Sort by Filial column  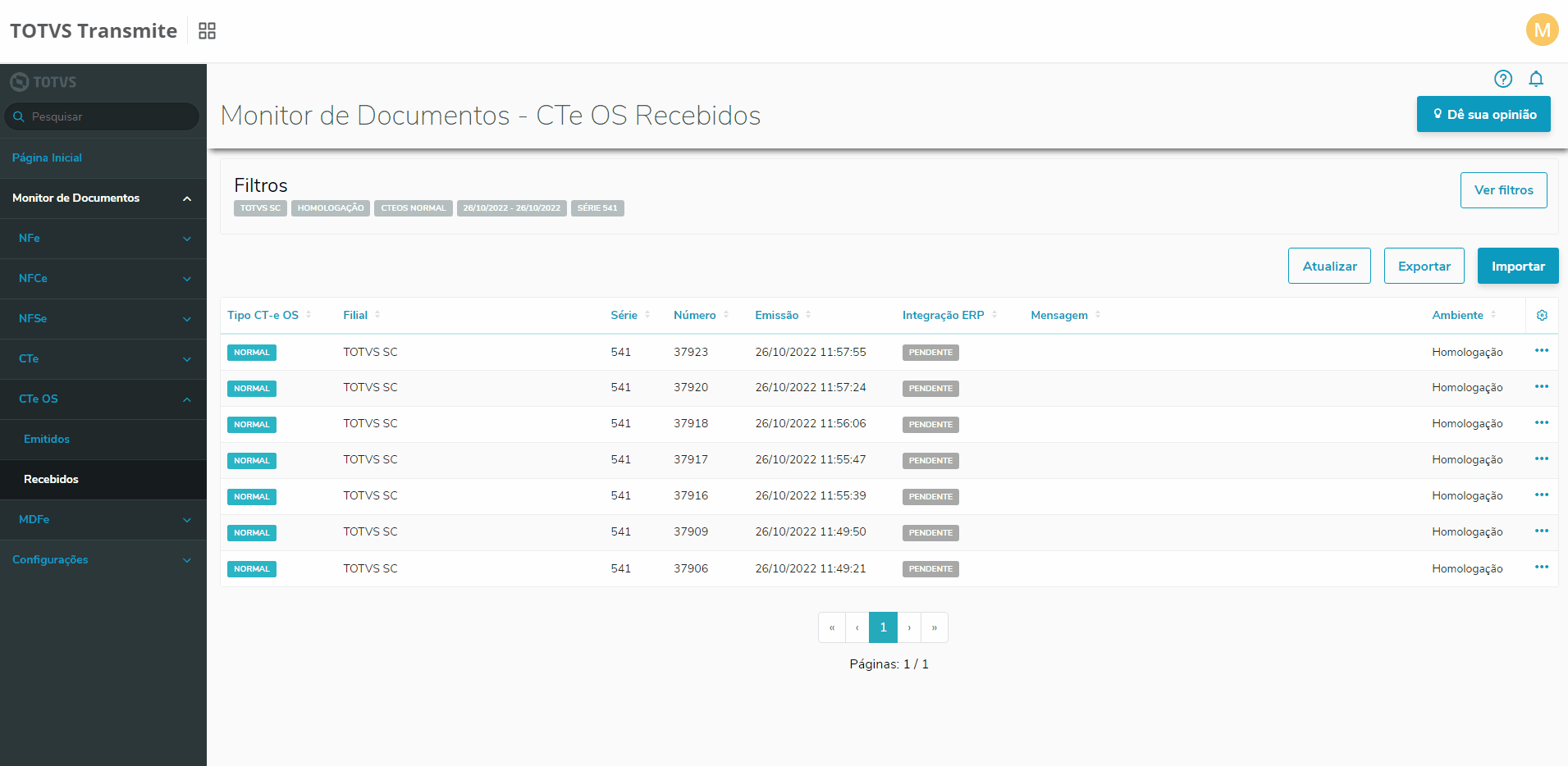tap(362, 315)
